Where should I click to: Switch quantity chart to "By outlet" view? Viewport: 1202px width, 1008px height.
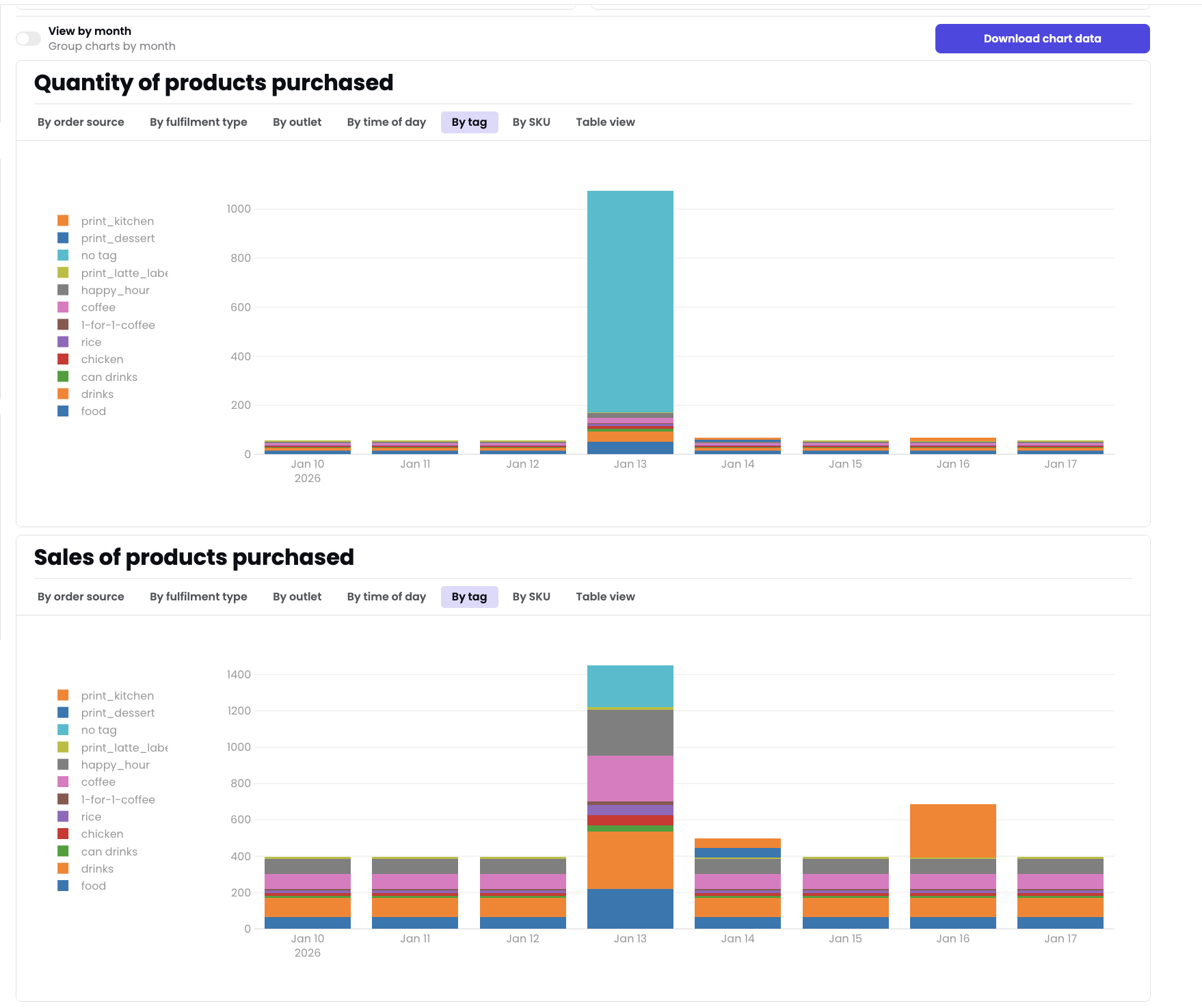(x=297, y=122)
